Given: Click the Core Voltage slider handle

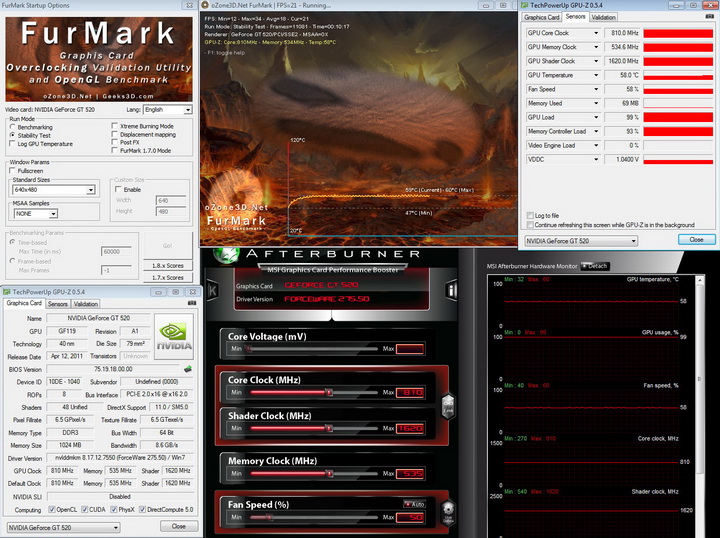Looking at the screenshot, I should tap(248, 349).
